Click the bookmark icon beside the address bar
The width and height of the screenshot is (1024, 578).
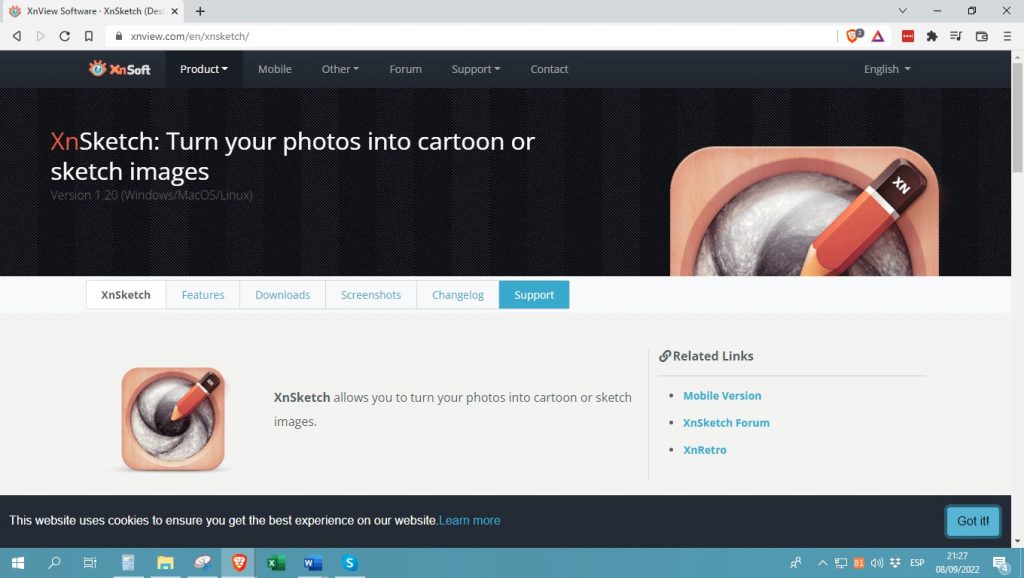[89, 36]
